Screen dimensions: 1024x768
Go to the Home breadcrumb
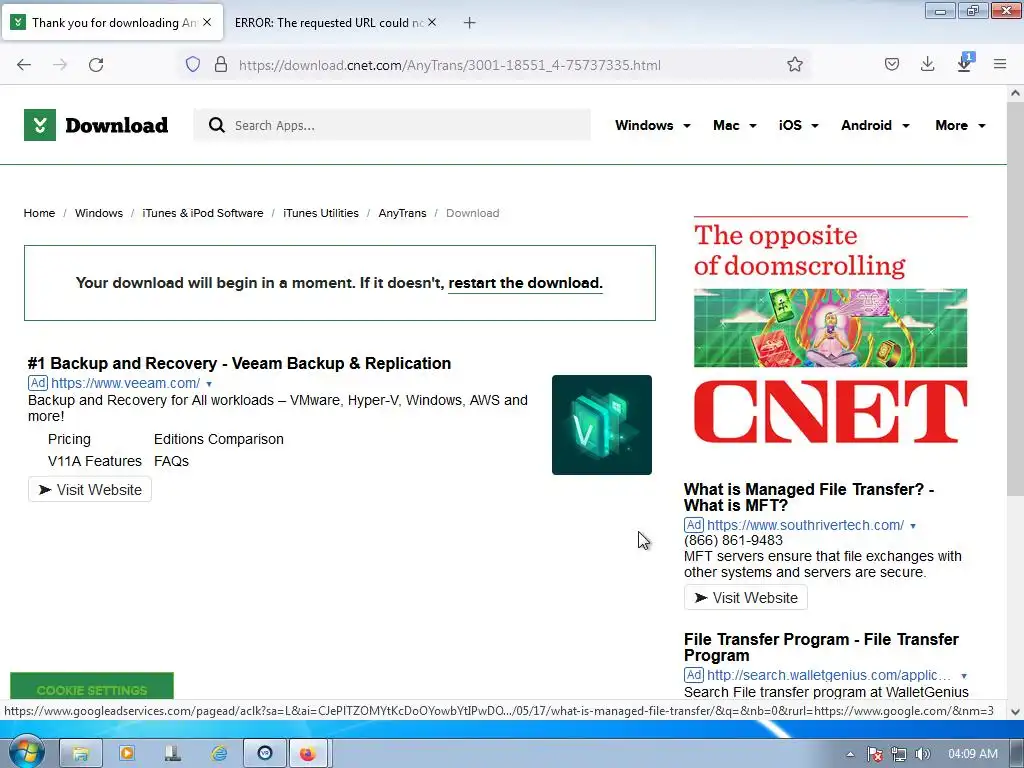(x=39, y=213)
